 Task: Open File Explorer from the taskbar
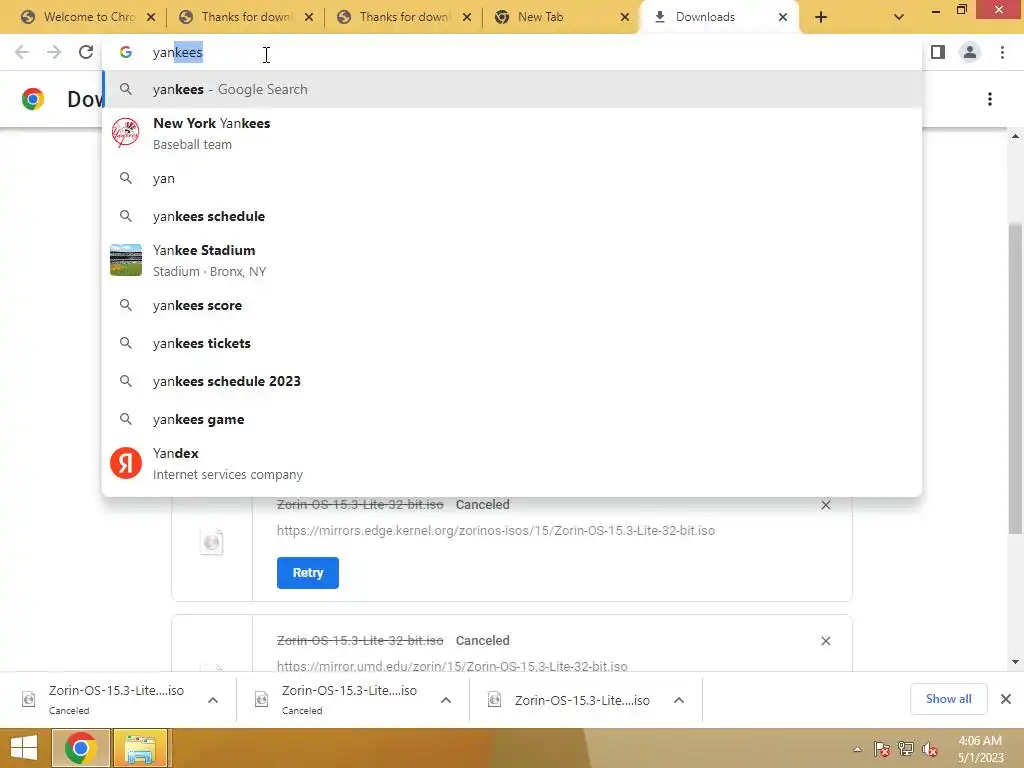(x=140, y=748)
